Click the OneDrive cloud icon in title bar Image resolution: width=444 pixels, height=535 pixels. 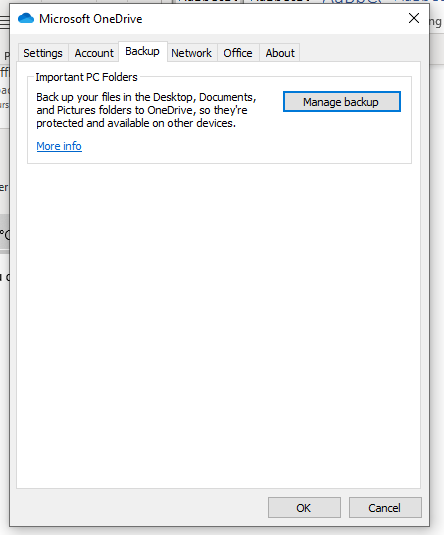click(x=26, y=18)
